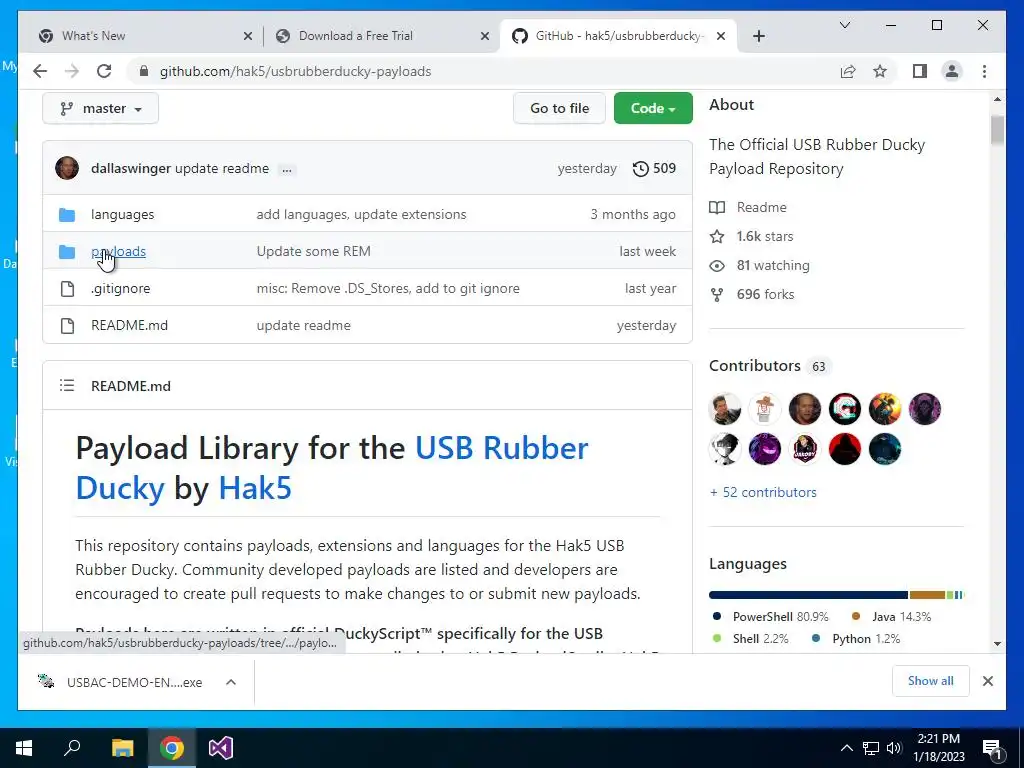Select the GitHub hak5 tab

coord(618,36)
